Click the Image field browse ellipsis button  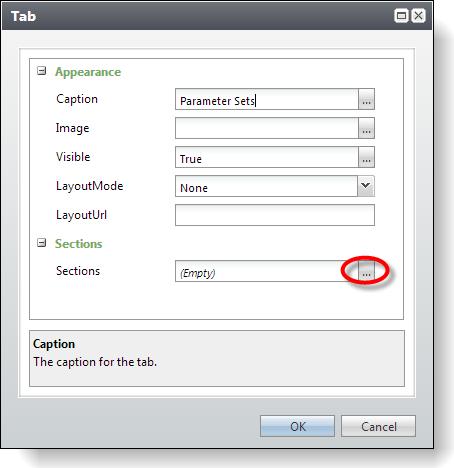point(366,128)
